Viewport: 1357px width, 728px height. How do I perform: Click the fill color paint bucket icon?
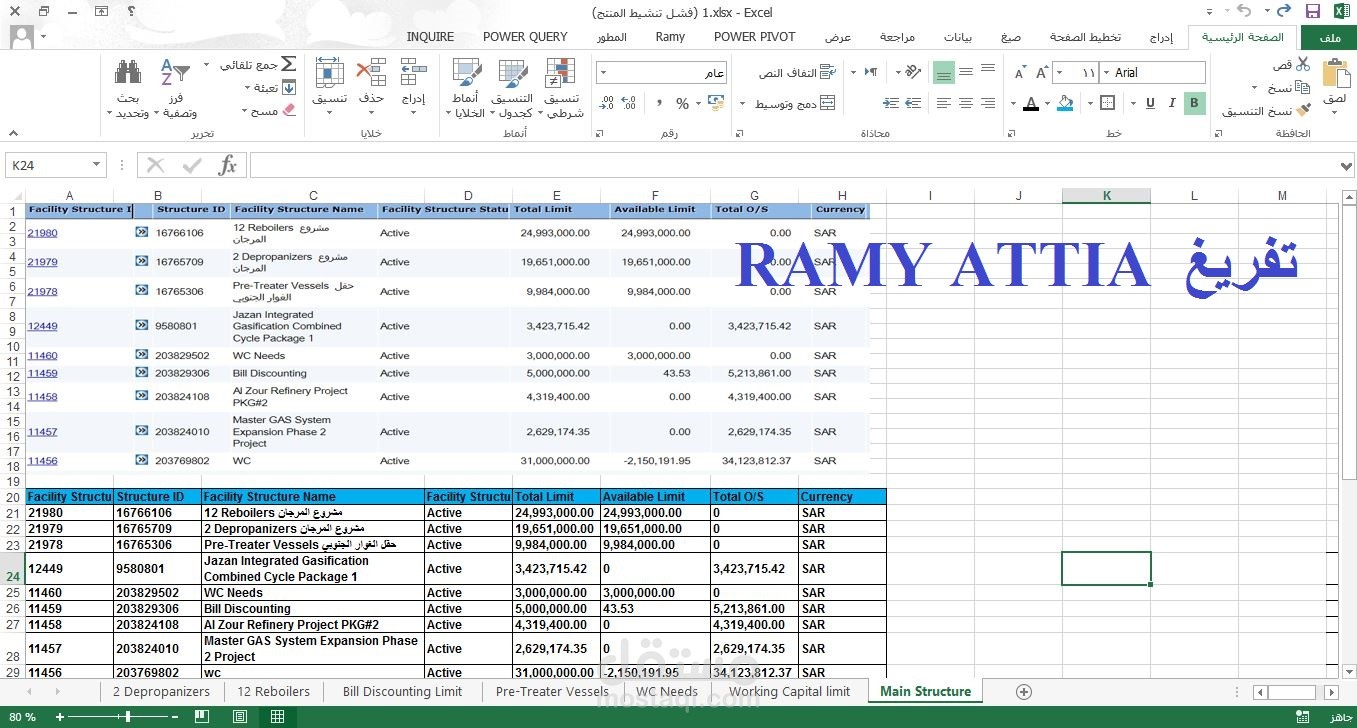(x=1065, y=102)
